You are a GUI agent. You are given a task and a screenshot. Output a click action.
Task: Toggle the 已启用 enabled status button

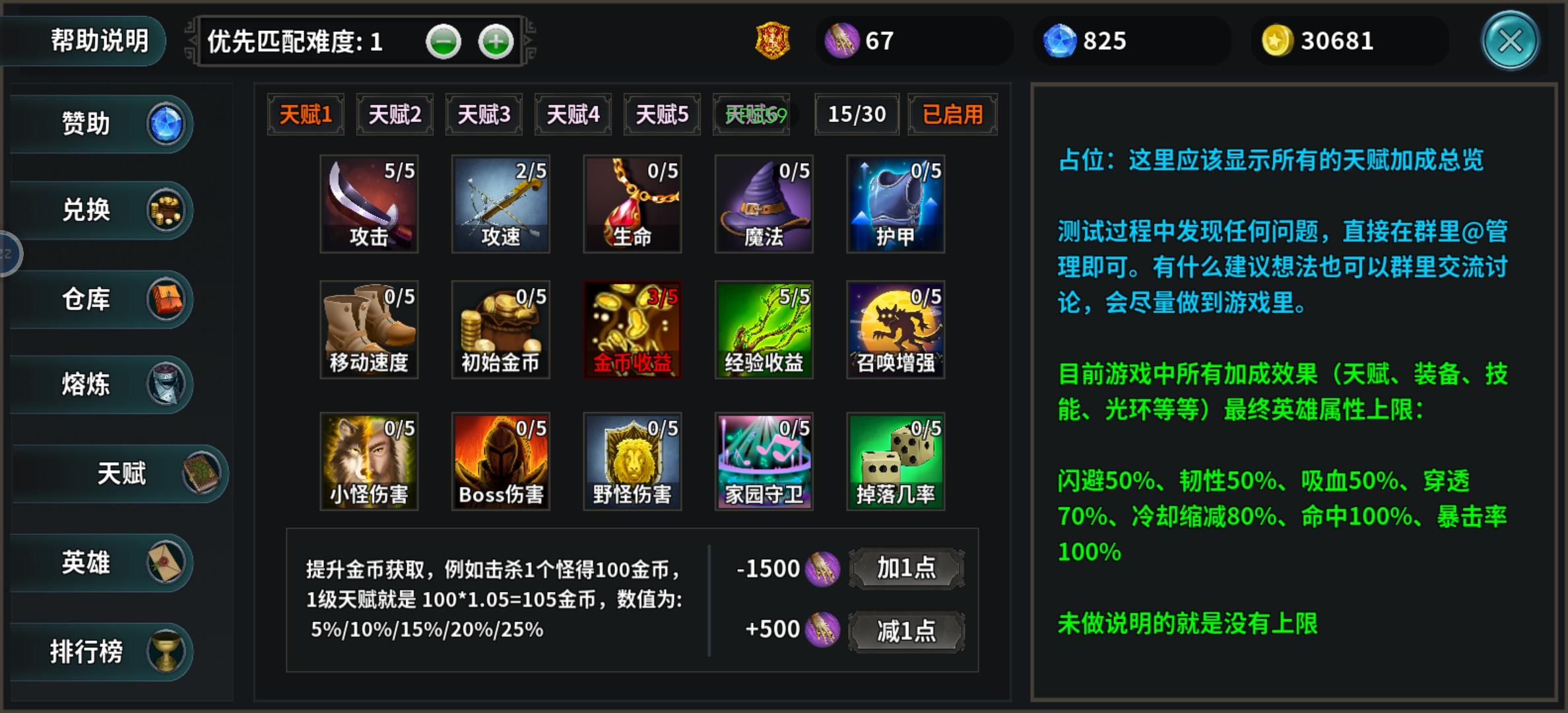[952, 114]
